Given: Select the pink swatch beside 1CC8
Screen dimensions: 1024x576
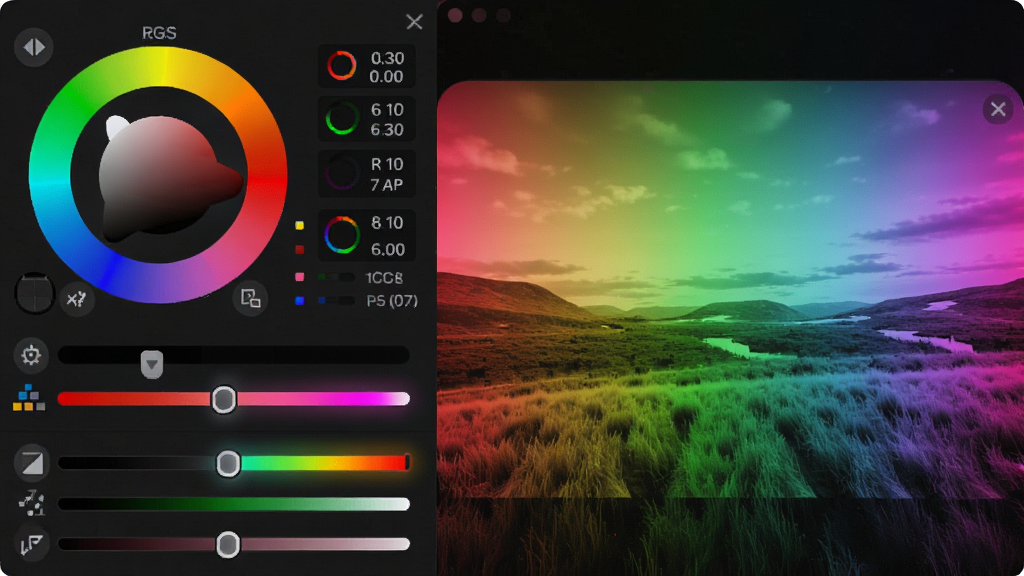Looking at the screenshot, I should [300, 277].
